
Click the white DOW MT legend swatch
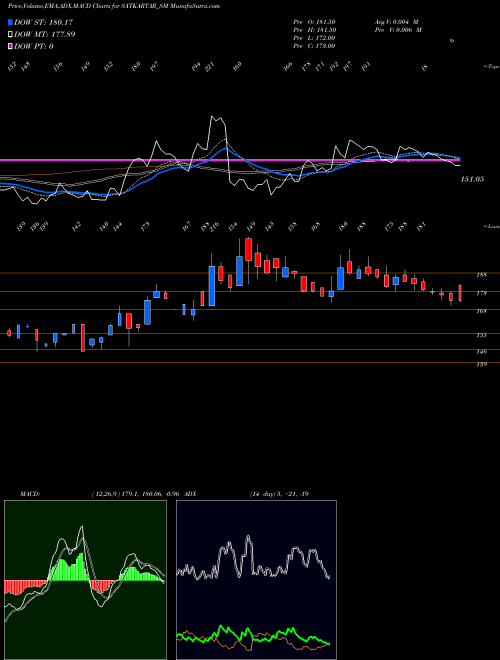pyautogui.click(x=10, y=34)
